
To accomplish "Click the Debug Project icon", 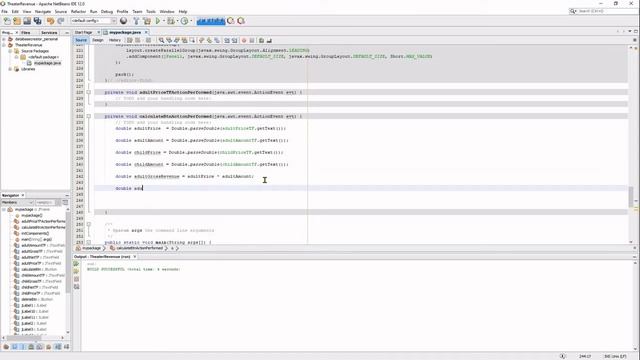I will [x=171, y=21].
